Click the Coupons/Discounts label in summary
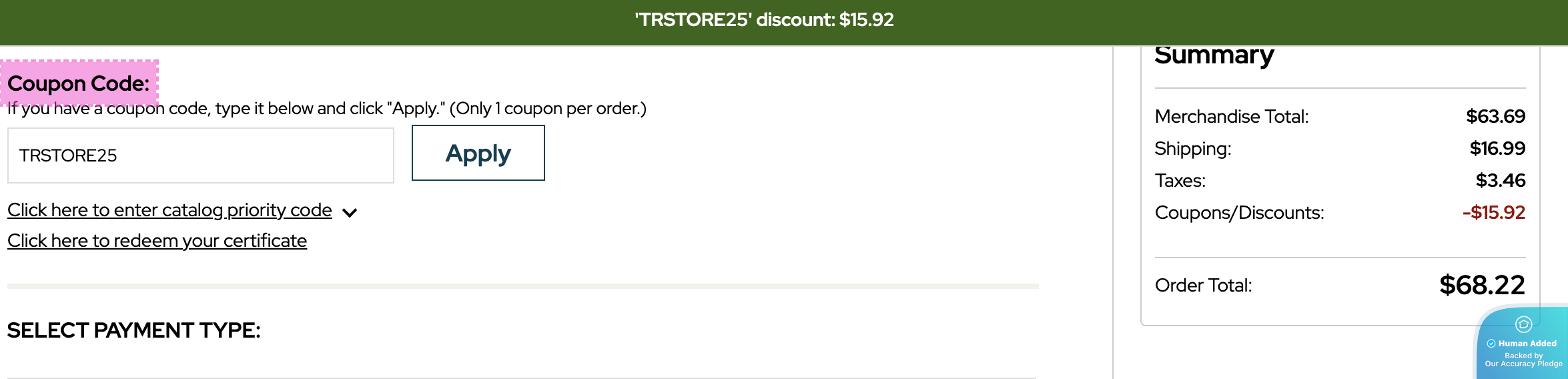This screenshot has width=1568, height=379. (1239, 213)
